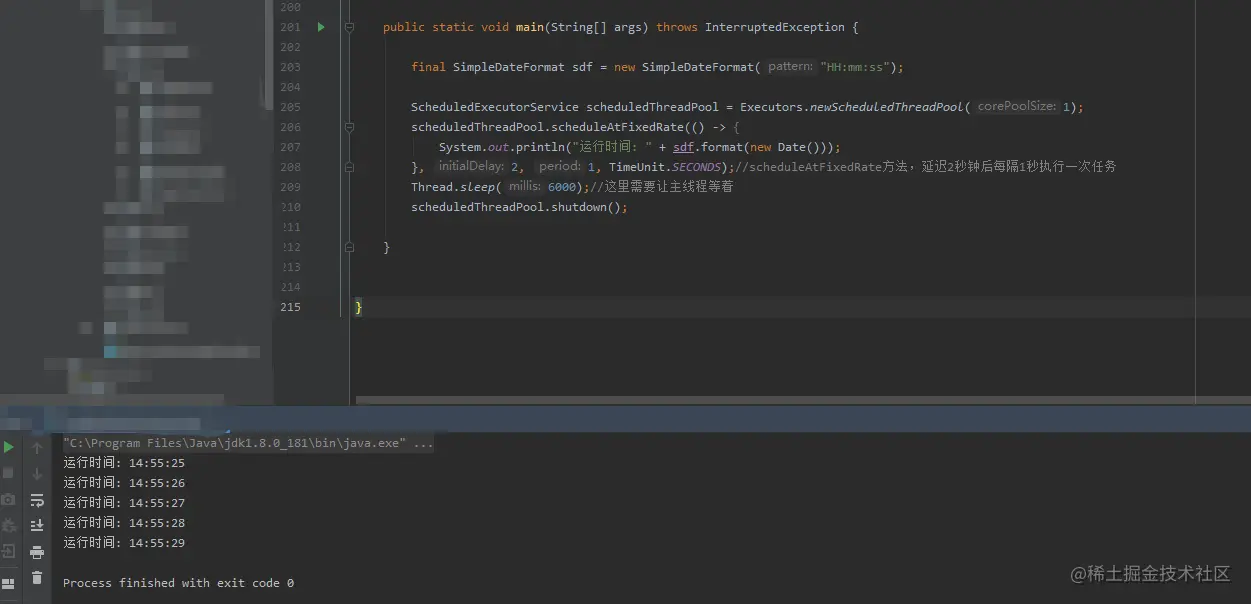The height and width of the screenshot is (604, 1251).
Task: Click the Dump Threads camera icon
Action: point(9,499)
